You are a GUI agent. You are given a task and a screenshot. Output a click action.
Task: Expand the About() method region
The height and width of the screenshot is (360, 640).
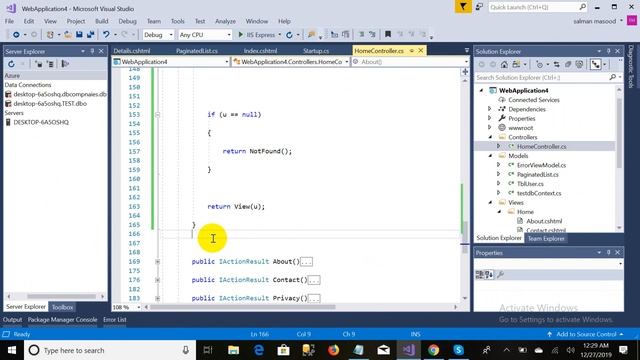tap(158, 262)
